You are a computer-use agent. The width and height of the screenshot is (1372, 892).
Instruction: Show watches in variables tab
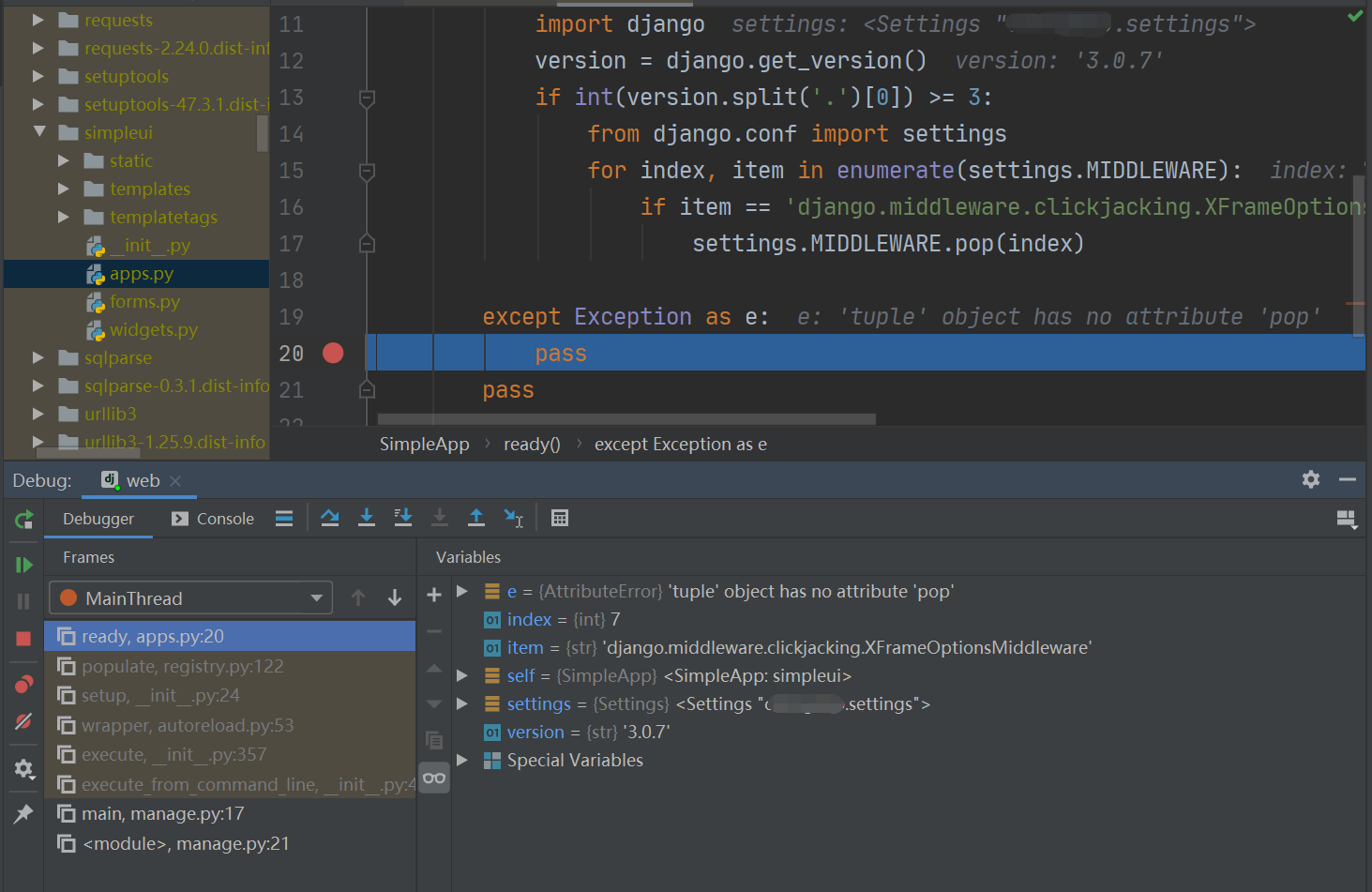(x=434, y=778)
